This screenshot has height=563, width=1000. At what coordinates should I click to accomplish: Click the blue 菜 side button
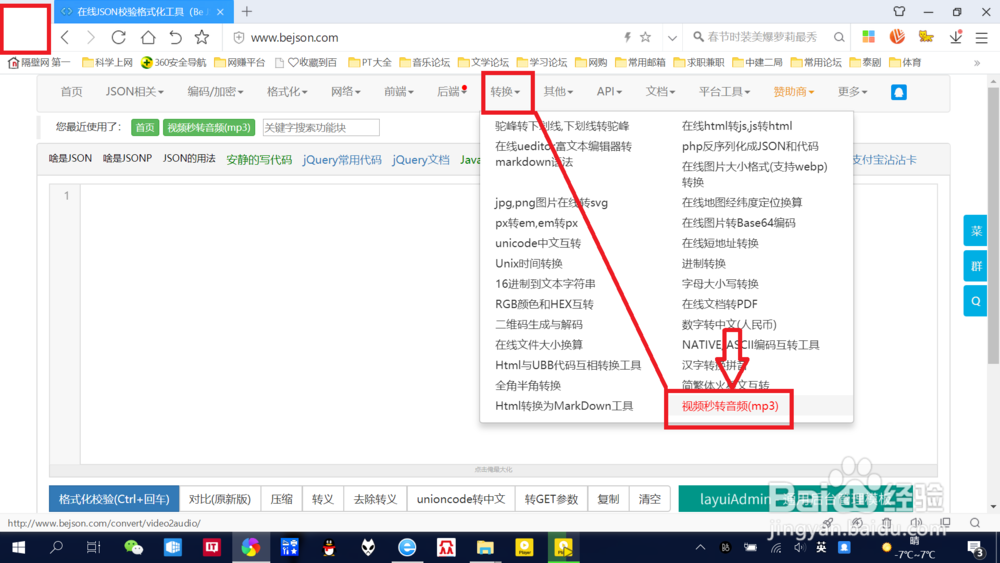pos(975,231)
